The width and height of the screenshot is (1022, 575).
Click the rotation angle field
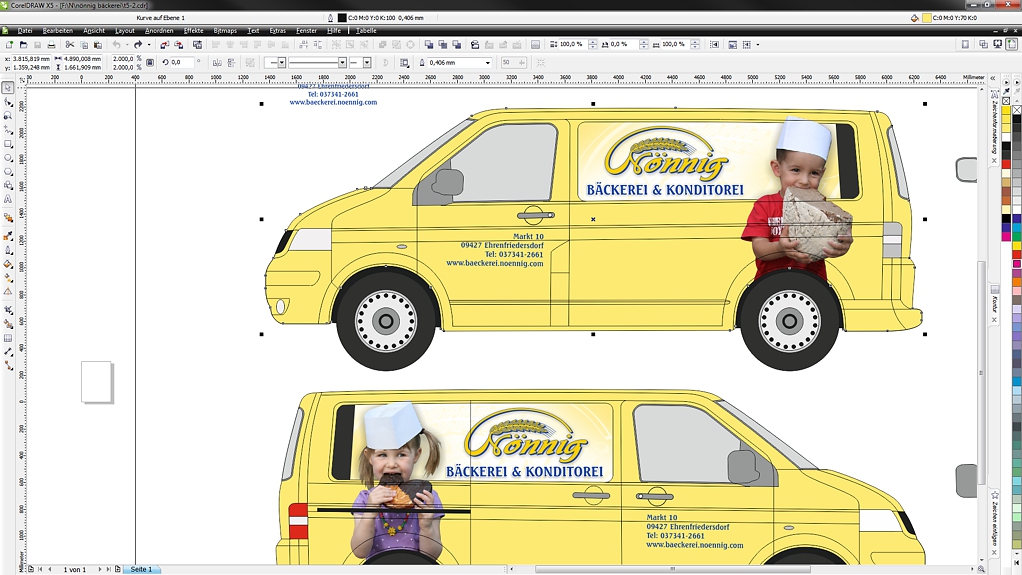coord(182,63)
